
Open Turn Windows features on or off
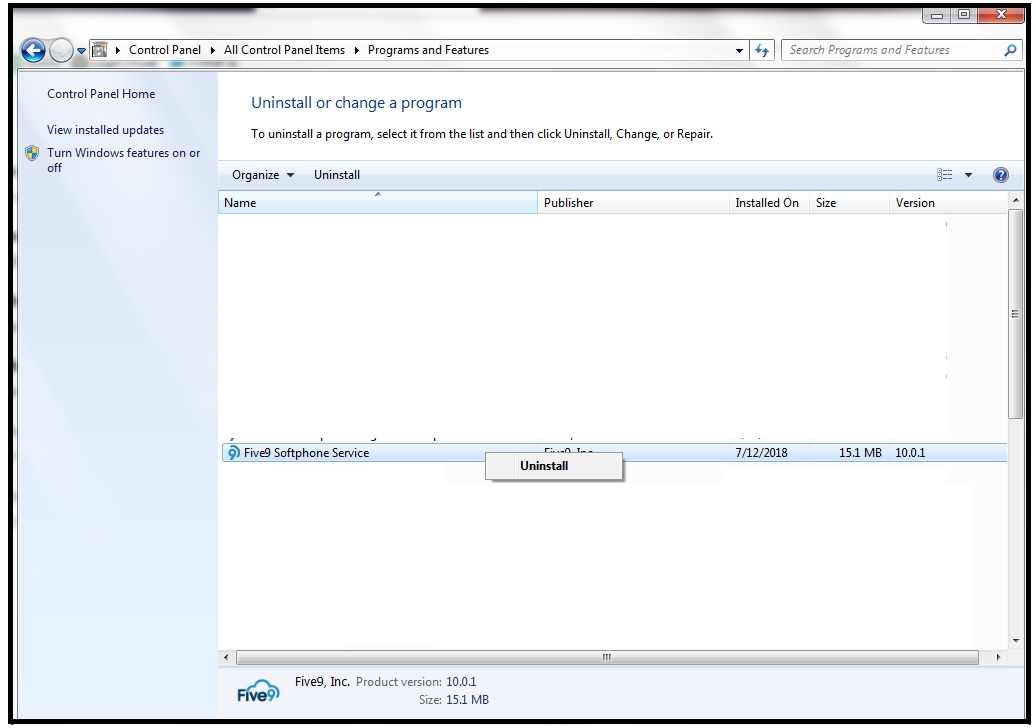coord(124,160)
